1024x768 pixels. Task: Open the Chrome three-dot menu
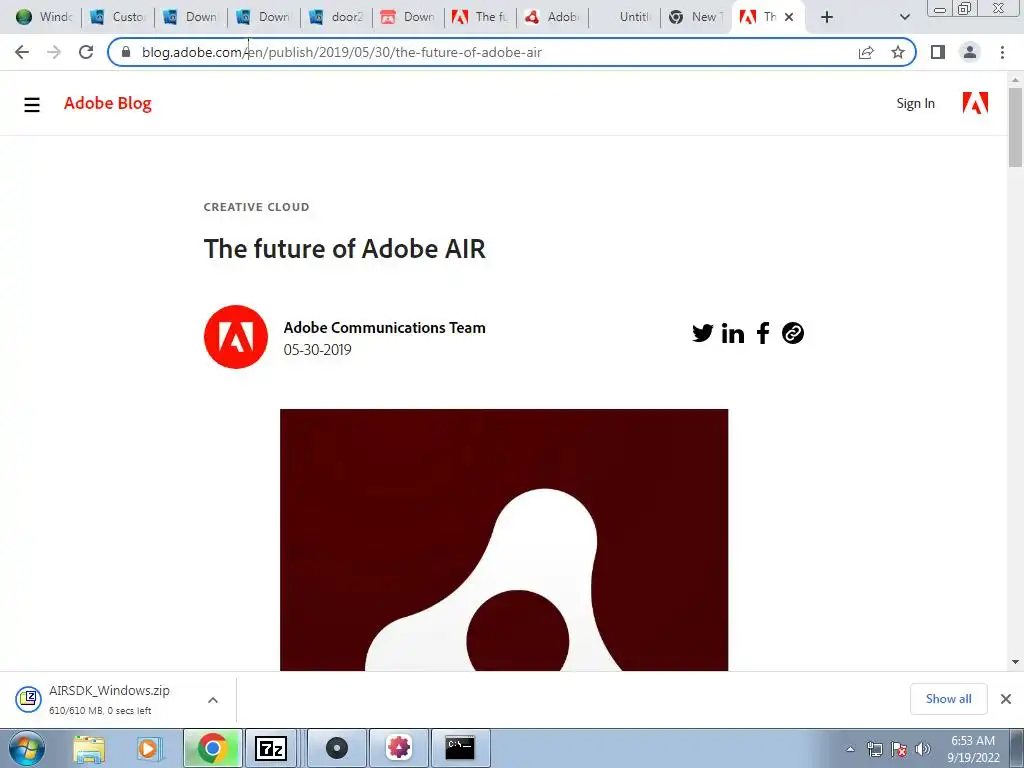pyautogui.click(x=1002, y=52)
